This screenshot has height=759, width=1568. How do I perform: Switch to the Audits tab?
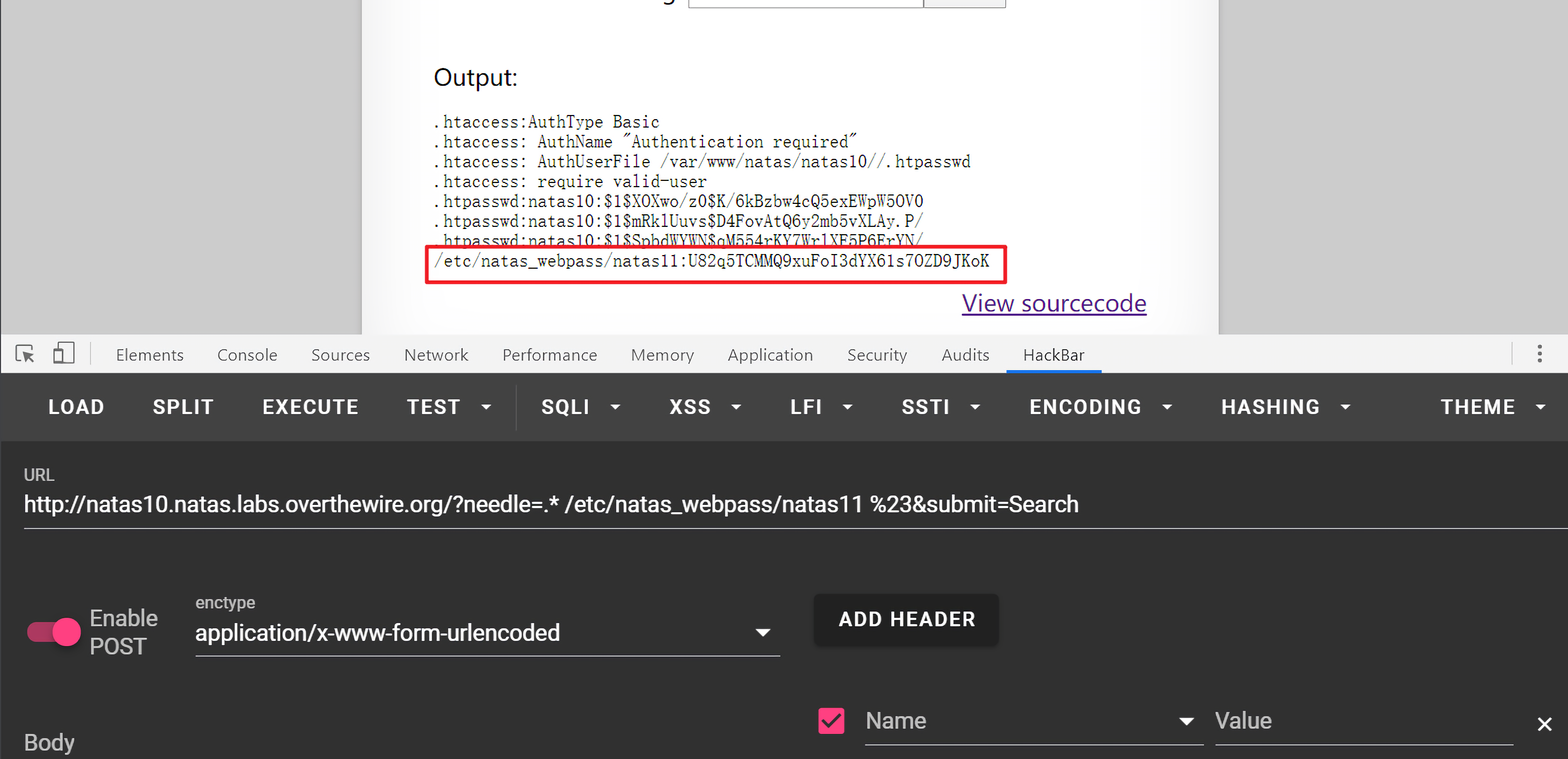[x=965, y=354]
